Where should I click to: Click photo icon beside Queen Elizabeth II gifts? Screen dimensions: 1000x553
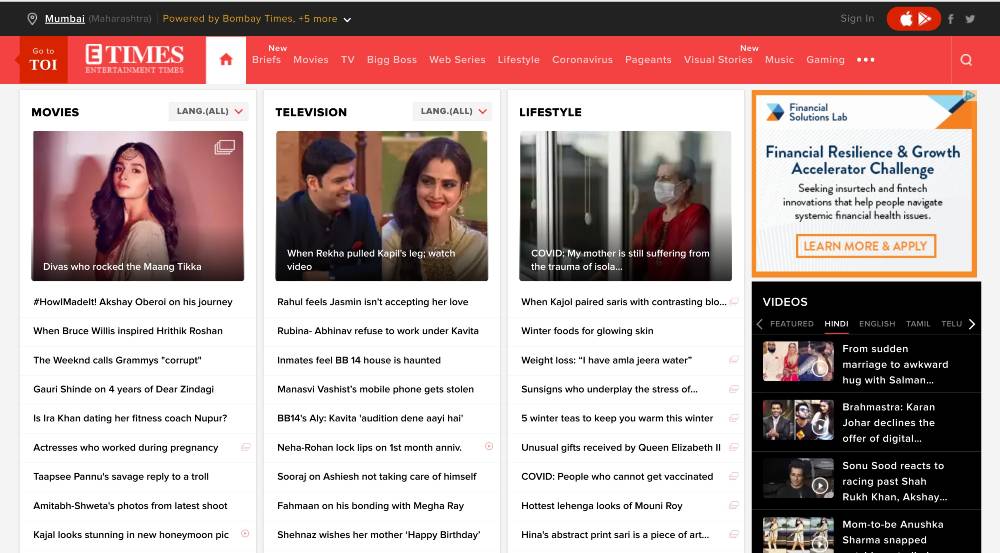(733, 447)
